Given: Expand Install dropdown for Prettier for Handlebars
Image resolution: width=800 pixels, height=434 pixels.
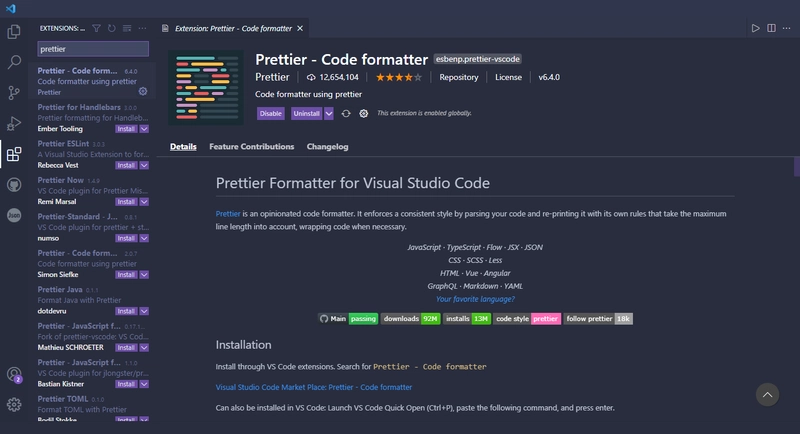Looking at the screenshot, I should [144, 129].
